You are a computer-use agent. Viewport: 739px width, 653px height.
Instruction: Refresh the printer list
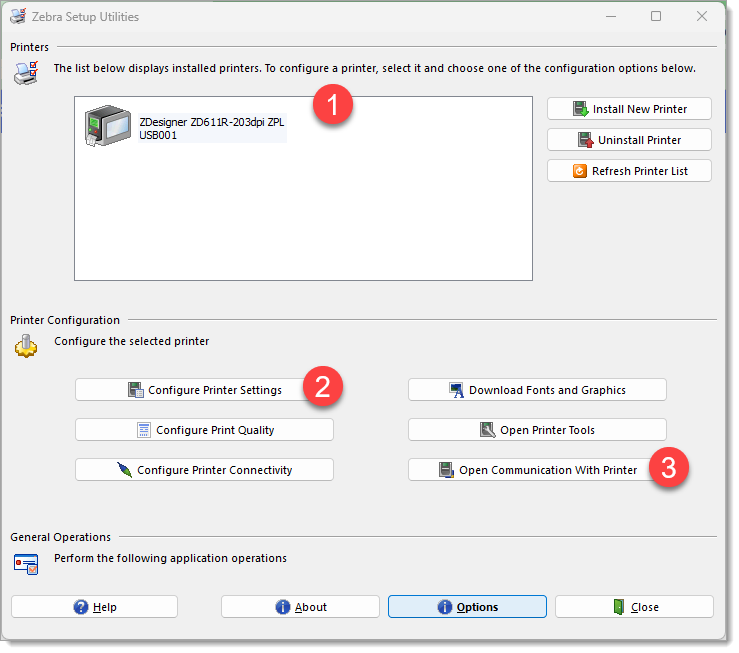point(629,171)
